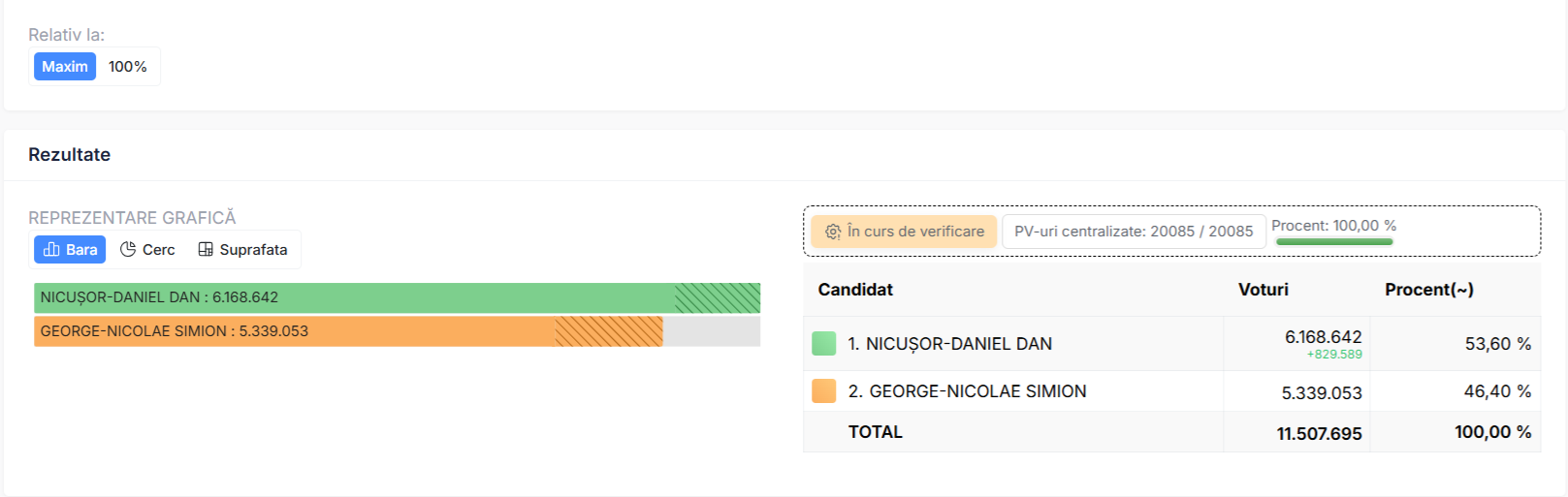
Task: Switch relative scale to 100%
Action: pyautogui.click(x=128, y=67)
